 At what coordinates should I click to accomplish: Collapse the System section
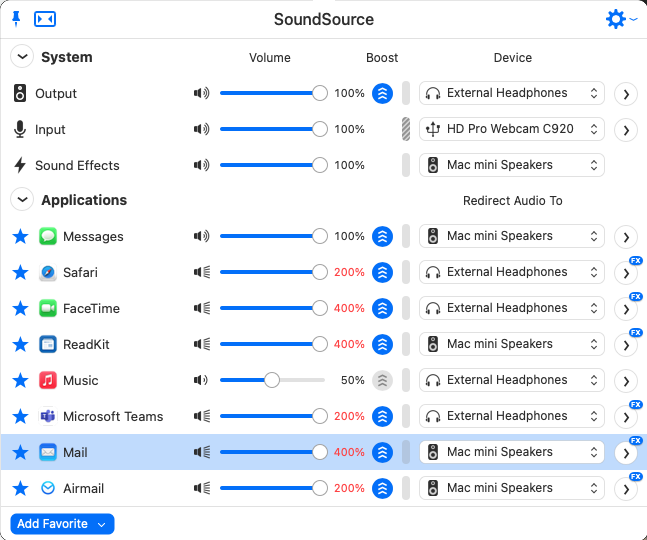coord(21,57)
